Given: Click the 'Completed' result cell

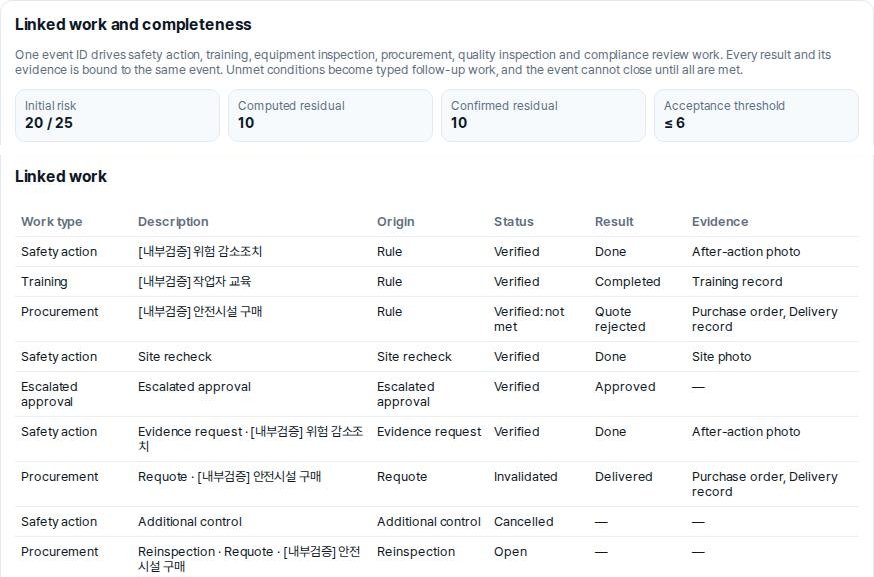Looking at the screenshot, I should (x=627, y=282).
